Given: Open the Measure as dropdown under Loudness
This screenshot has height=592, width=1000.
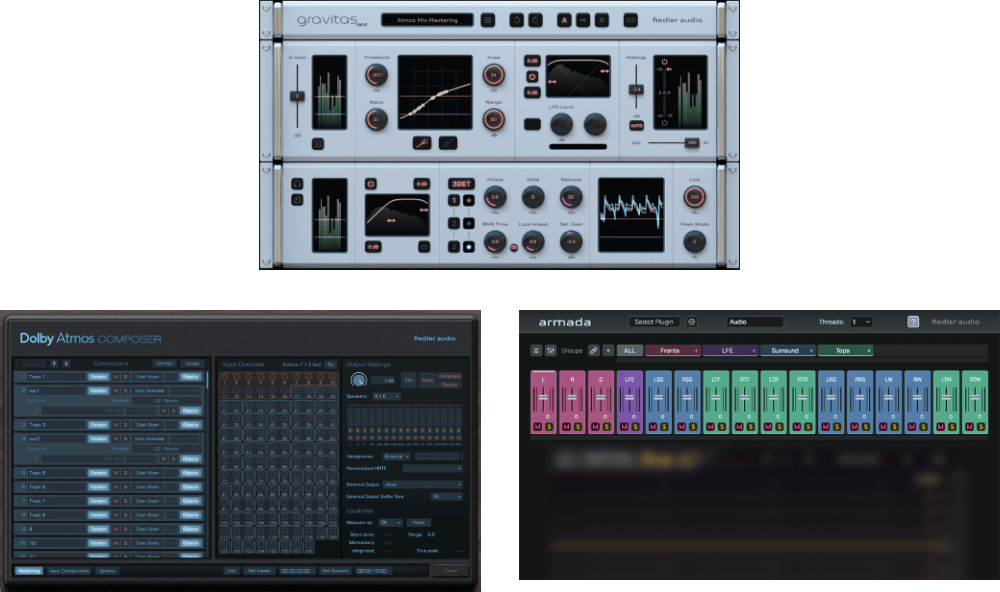Looking at the screenshot, I should [x=391, y=522].
